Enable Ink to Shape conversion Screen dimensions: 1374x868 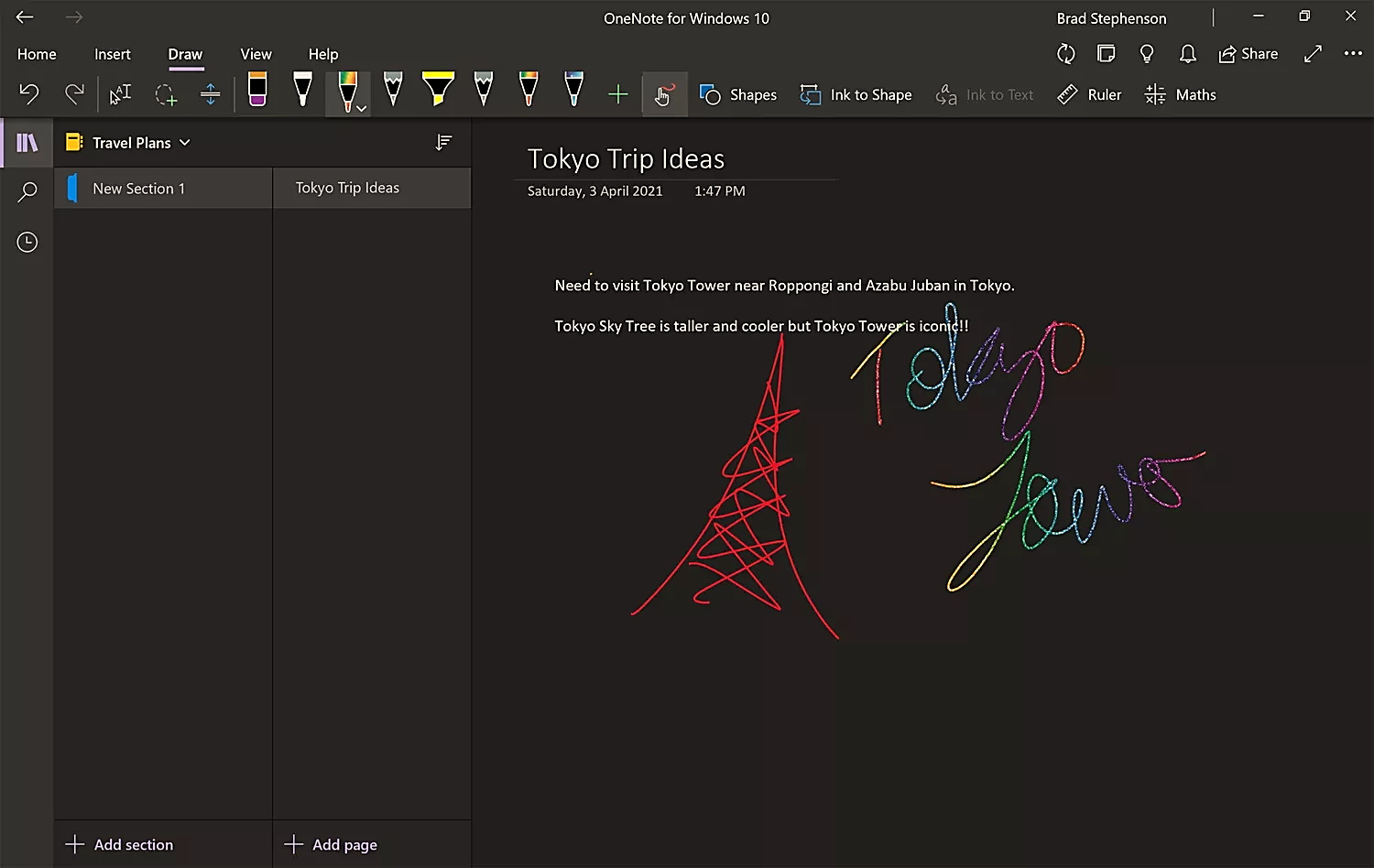(856, 94)
